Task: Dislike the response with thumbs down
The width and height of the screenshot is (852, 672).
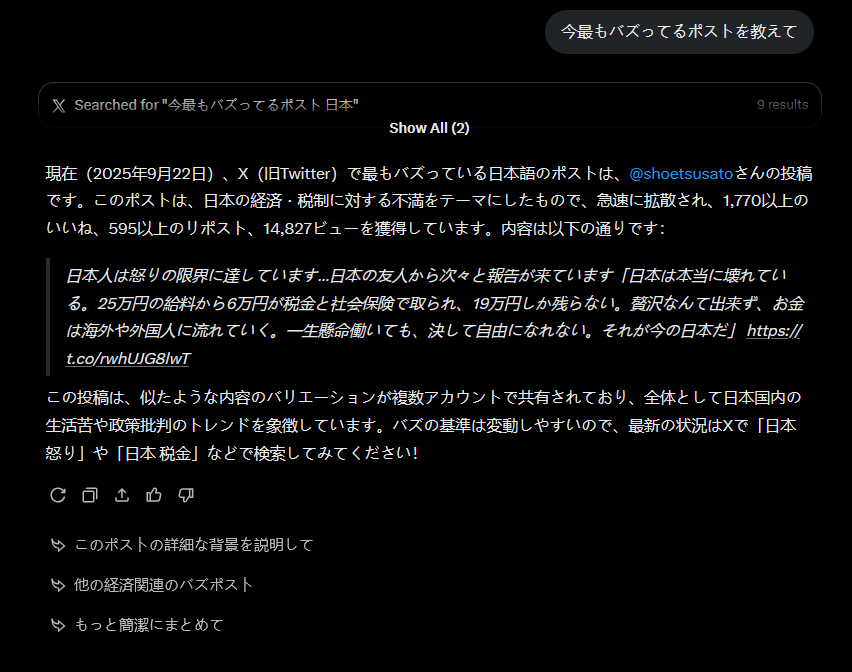Action: [x=186, y=495]
